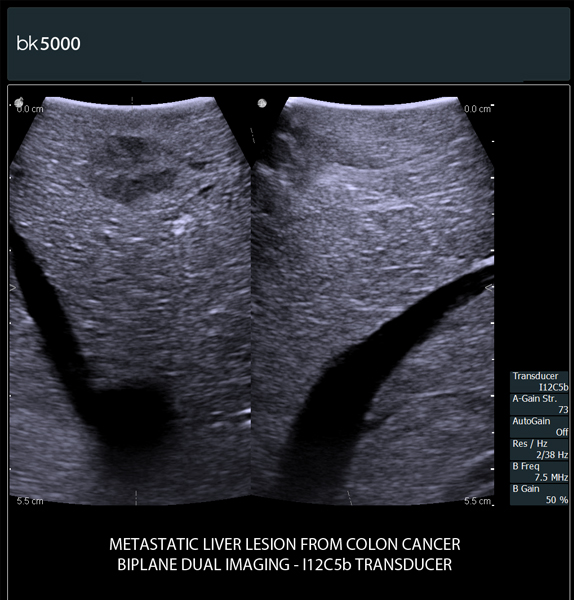Activate the right biplane image pane
The height and width of the screenshot is (600, 574).
click(x=372, y=300)
